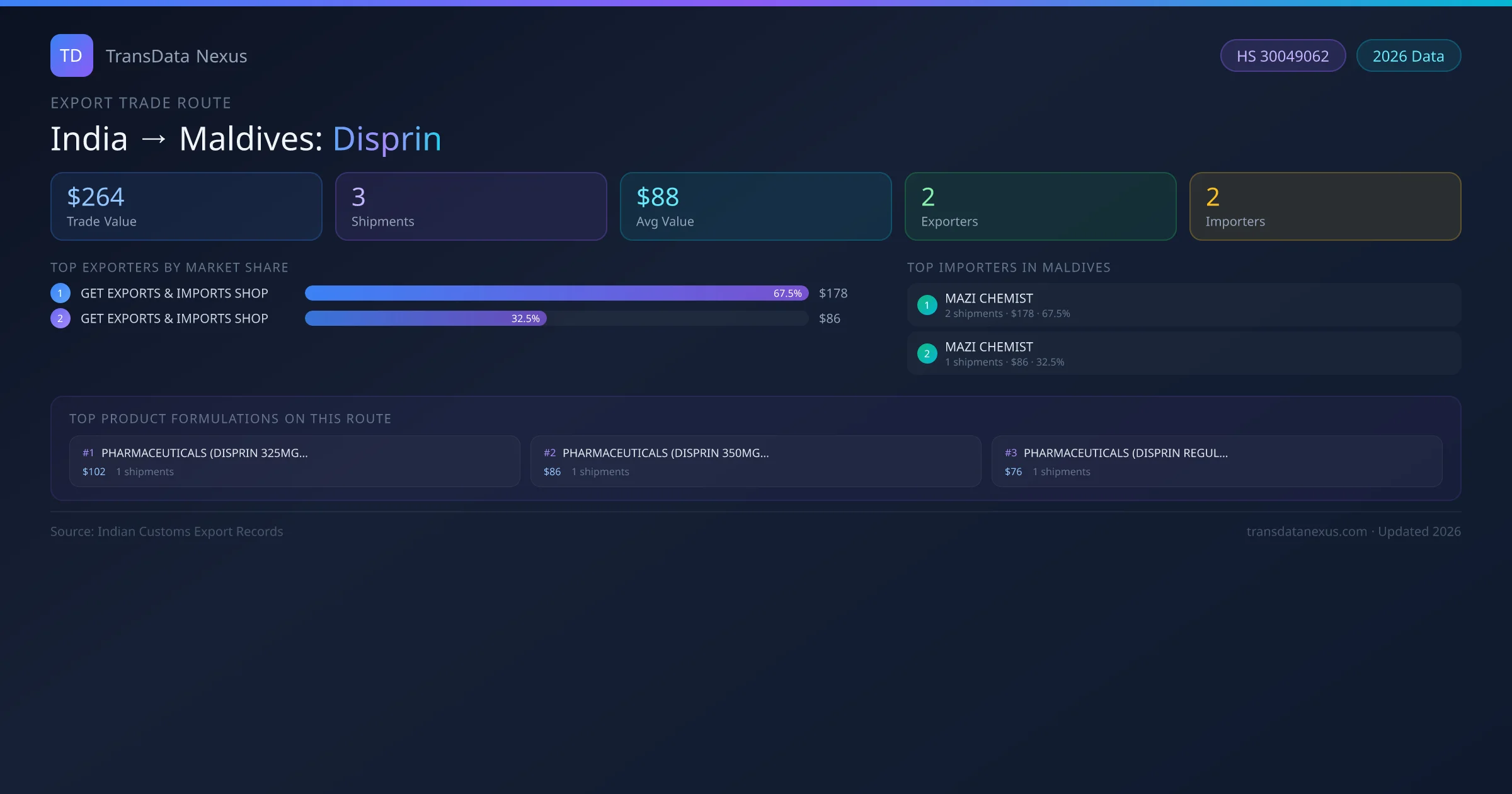
Task: Click the #1 formulation rank label
Action: click(x=88, y=453)
